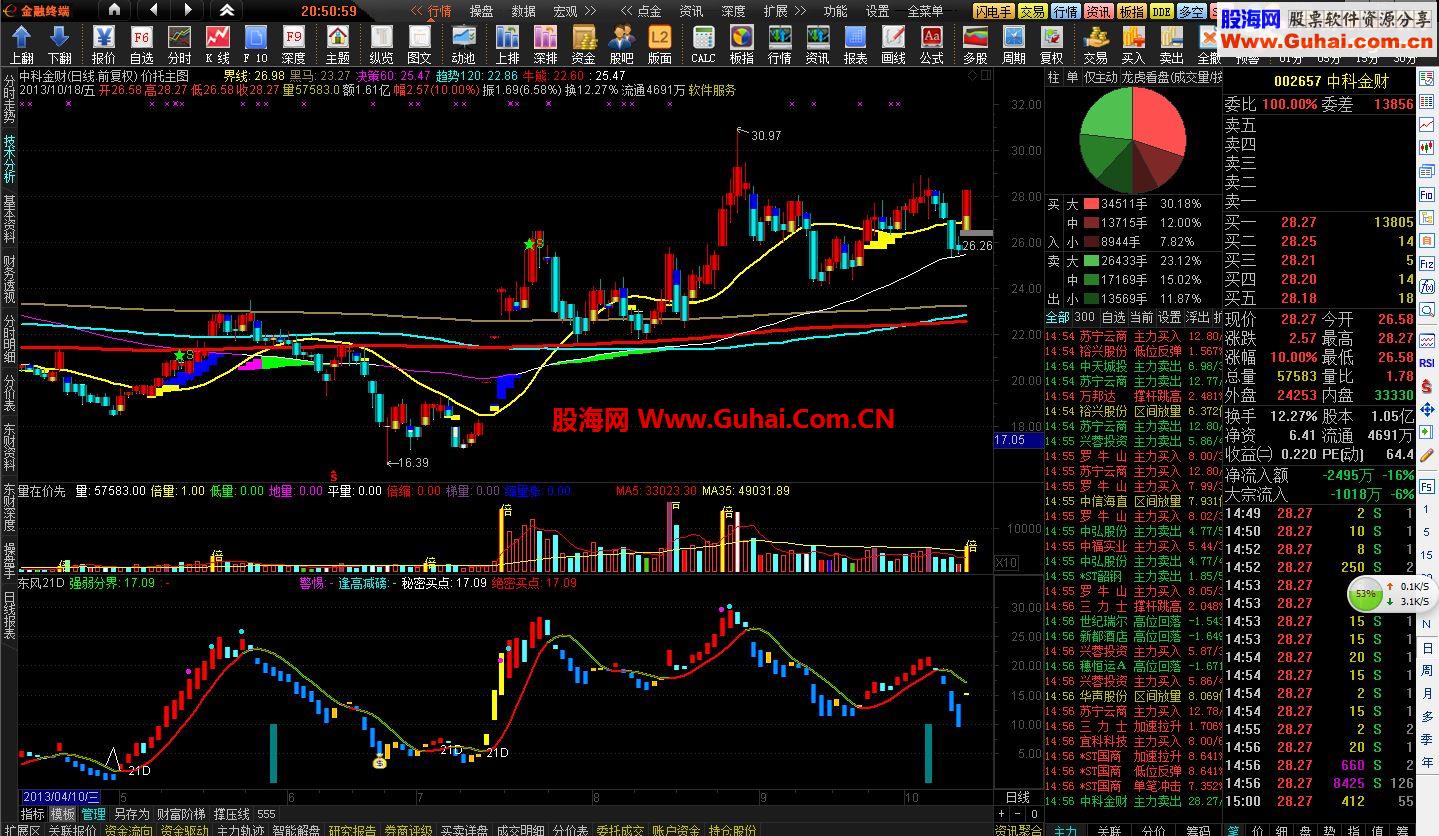Viewport: 1439px width, 836px height.
Task: Click the 多空 shortcut button
Action: click(1191, 11)
